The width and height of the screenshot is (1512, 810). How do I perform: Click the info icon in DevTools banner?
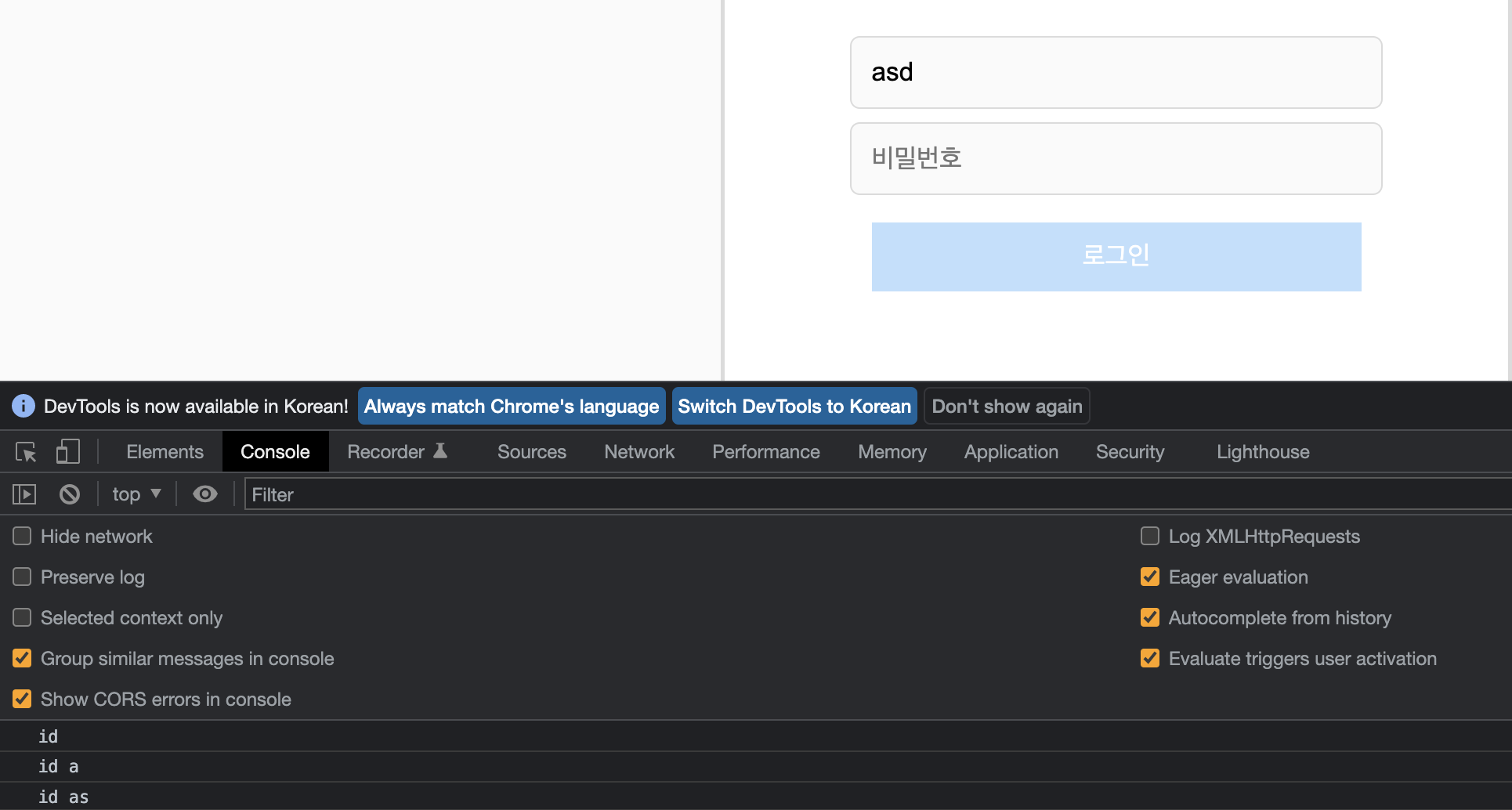pyautogui.click(x=24, y=406)
